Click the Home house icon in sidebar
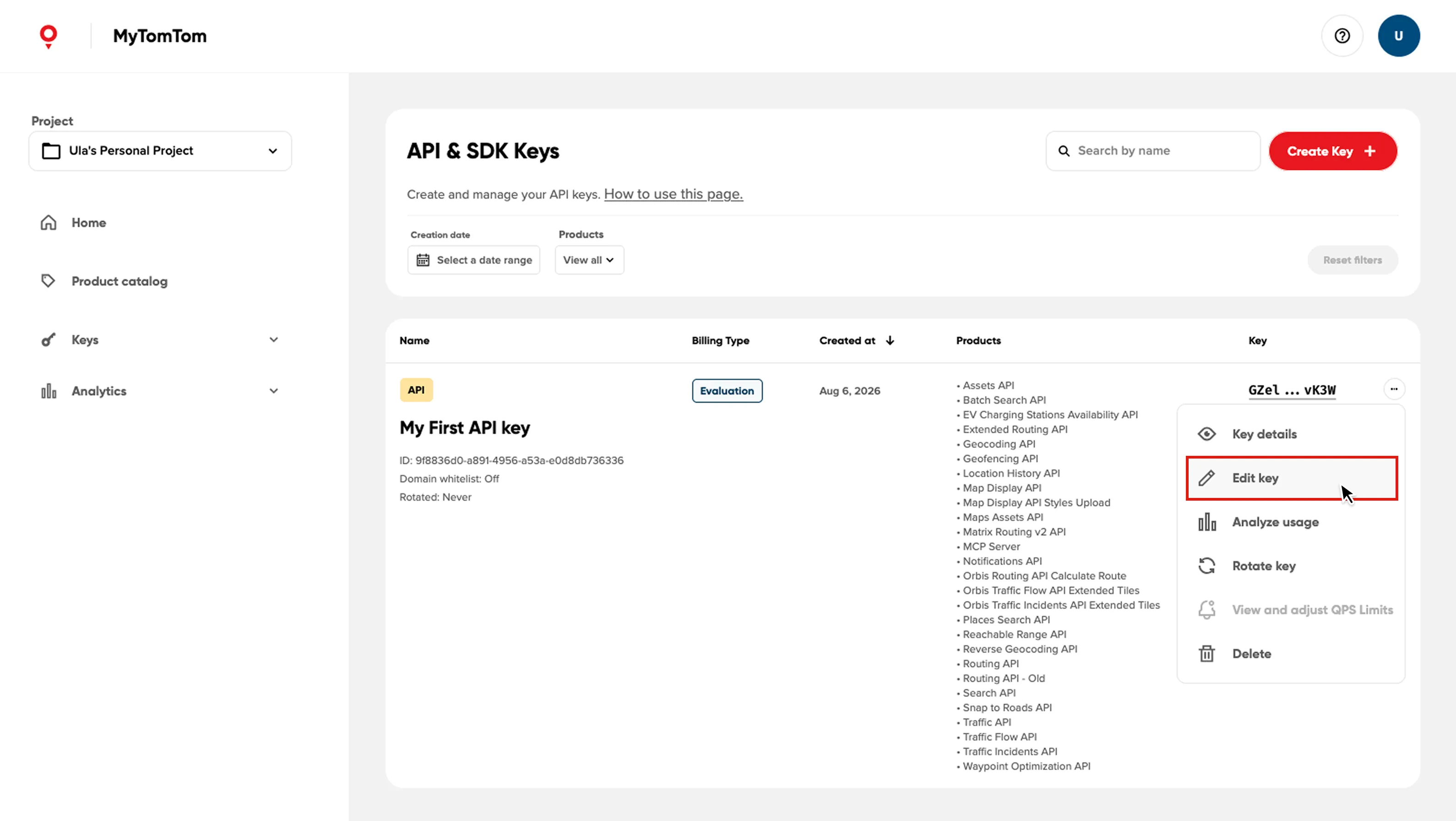Image resolution: width=1456 pixels, height=821 pixels. [x=49, y=222]
